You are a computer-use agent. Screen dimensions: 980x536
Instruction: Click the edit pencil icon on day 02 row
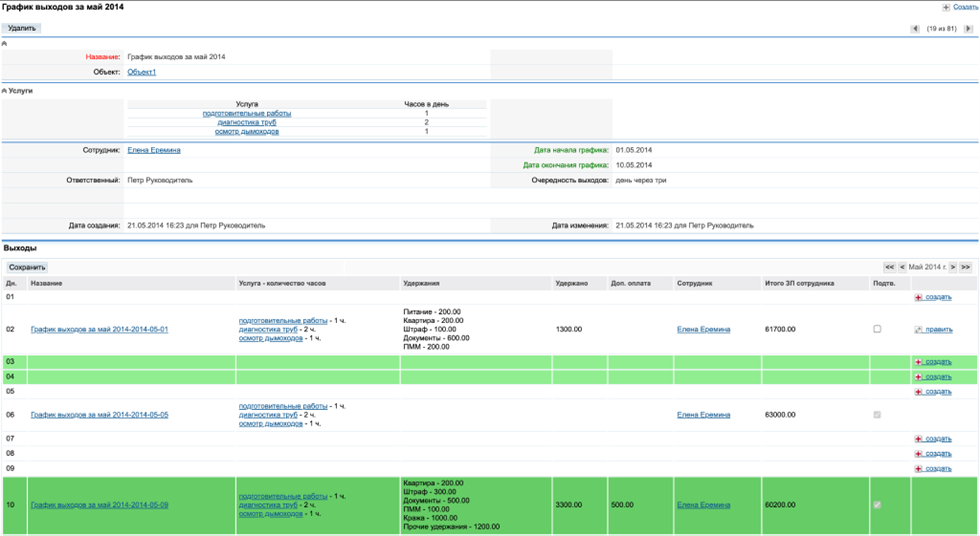click(x=919, y=329)
